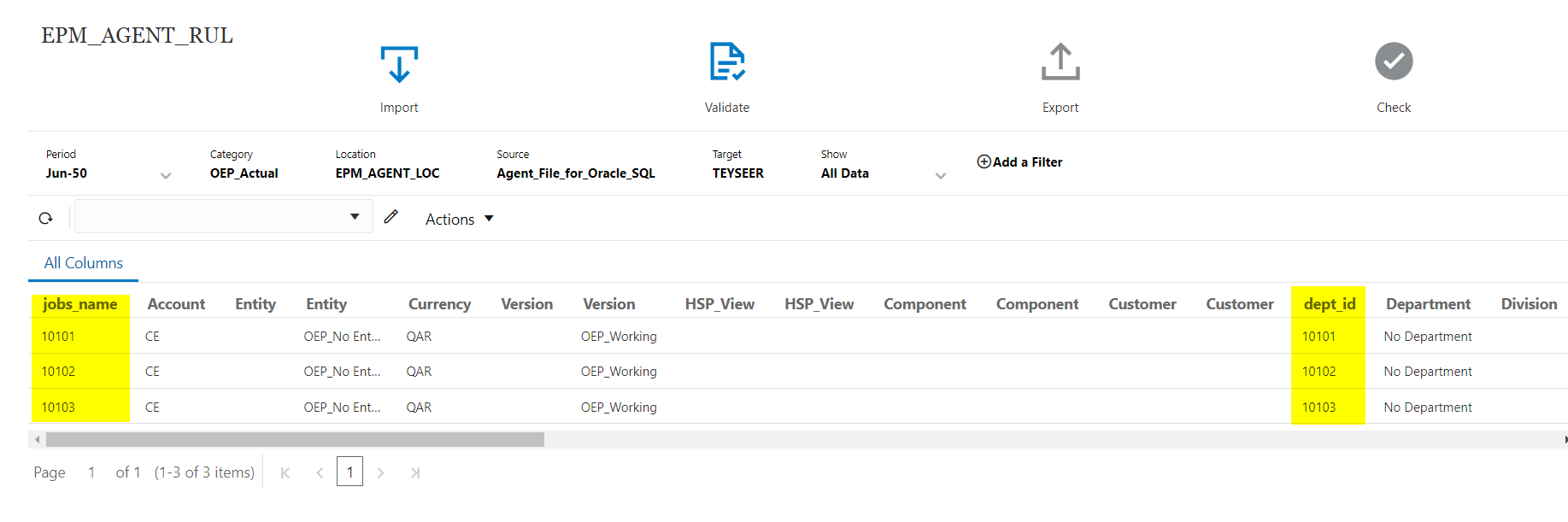The image size is (1568, 522).
Task: Click QAR currency in row 10102
Action: (x=419, y=372)
